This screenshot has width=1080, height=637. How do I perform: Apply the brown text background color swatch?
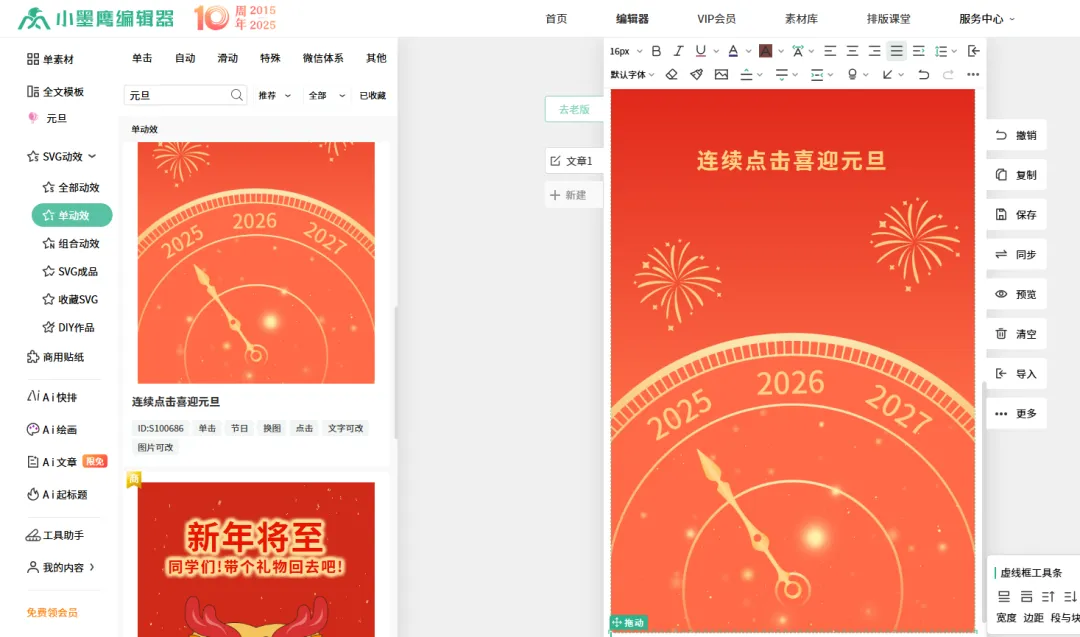coord(765,51)
